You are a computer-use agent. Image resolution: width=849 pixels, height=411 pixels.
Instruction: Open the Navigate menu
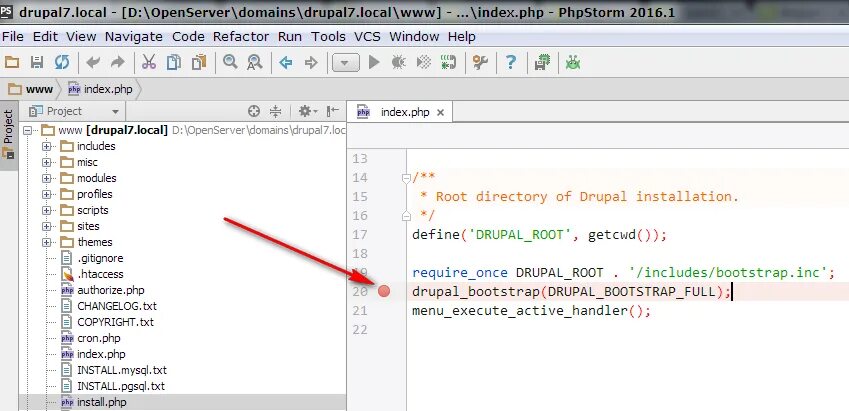134,36
